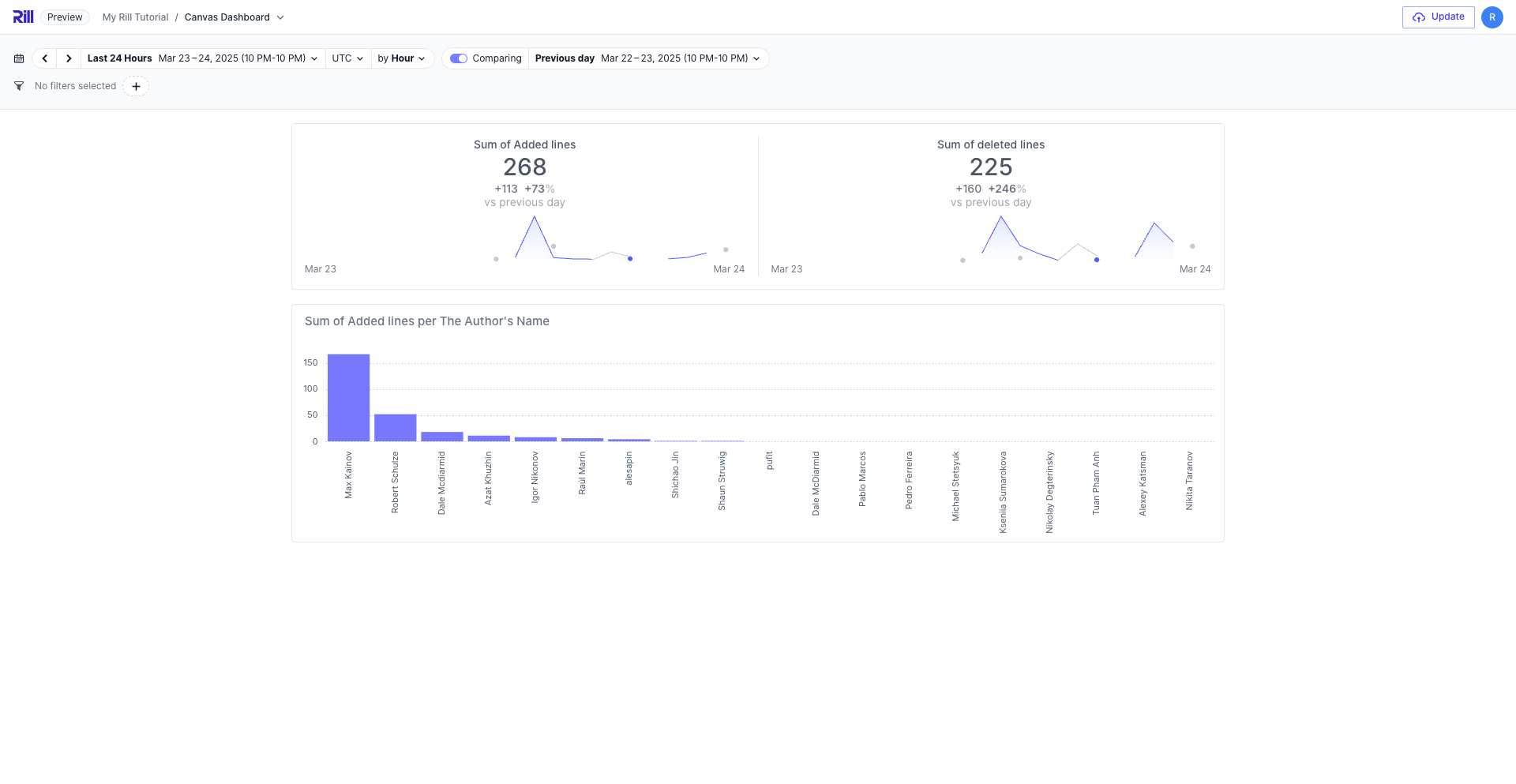Click the Max Kainov bar in the chart
This screenshot has width=1516, height=784.
pyautogui.click(x=348, y=399)
